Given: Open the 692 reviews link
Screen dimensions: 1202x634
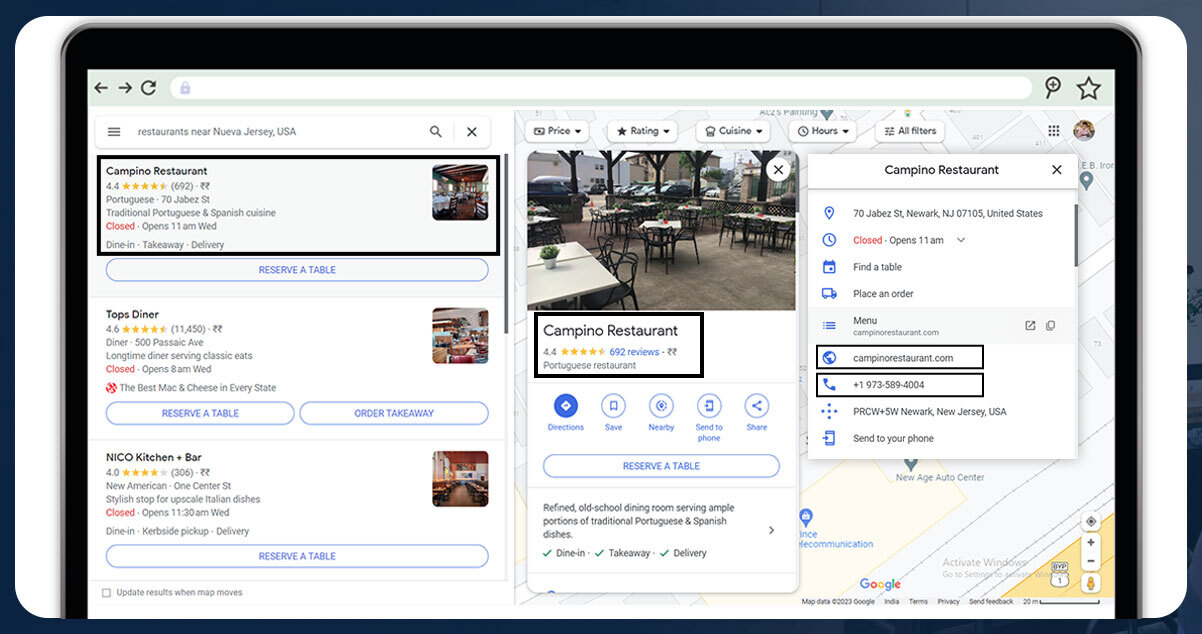Looking at the screenshot, I should point(634,352).
